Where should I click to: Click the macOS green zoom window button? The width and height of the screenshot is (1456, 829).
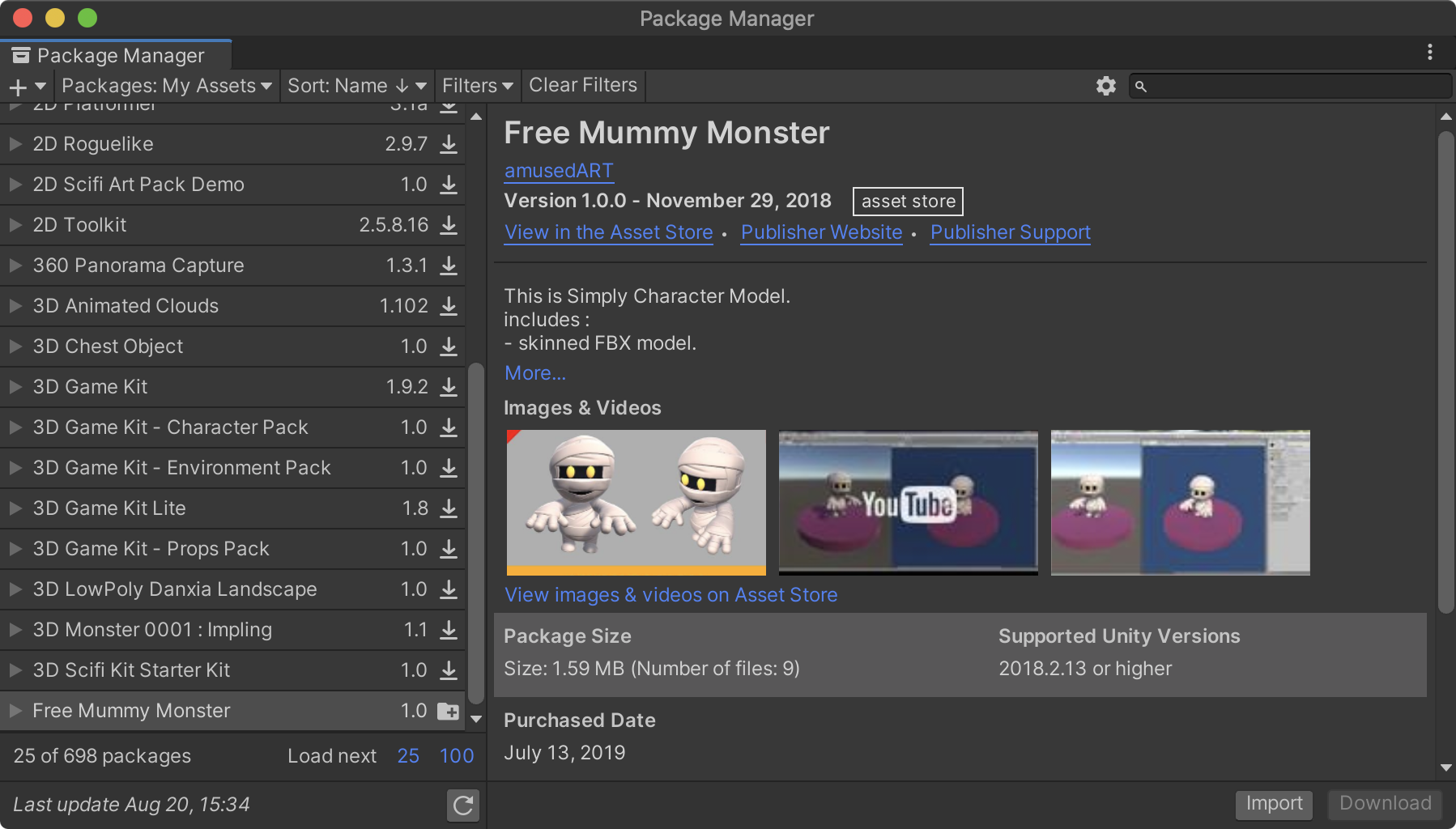[x=87, y=18]
